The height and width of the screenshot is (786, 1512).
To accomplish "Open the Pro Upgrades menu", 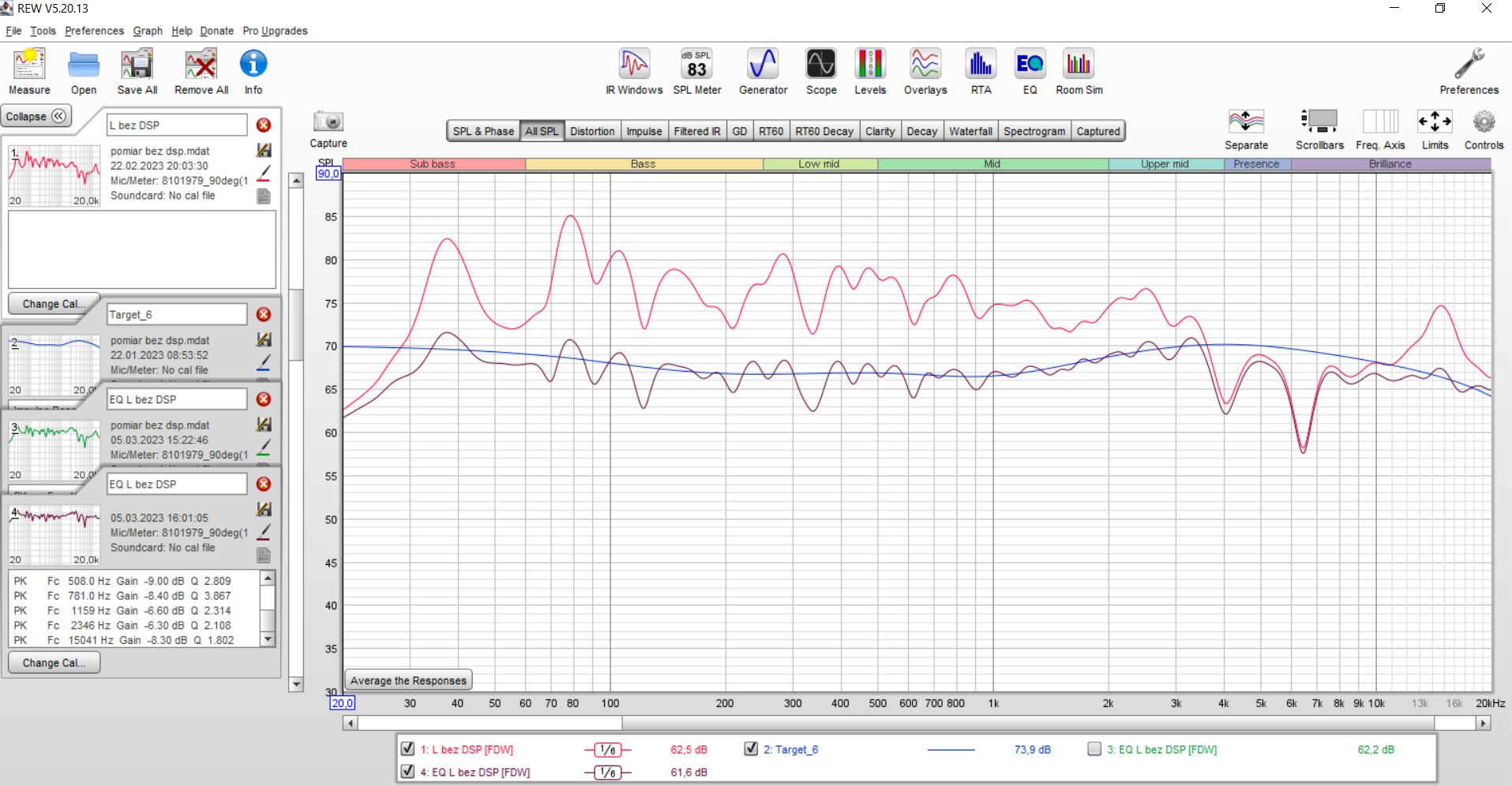I will point(275,31).
